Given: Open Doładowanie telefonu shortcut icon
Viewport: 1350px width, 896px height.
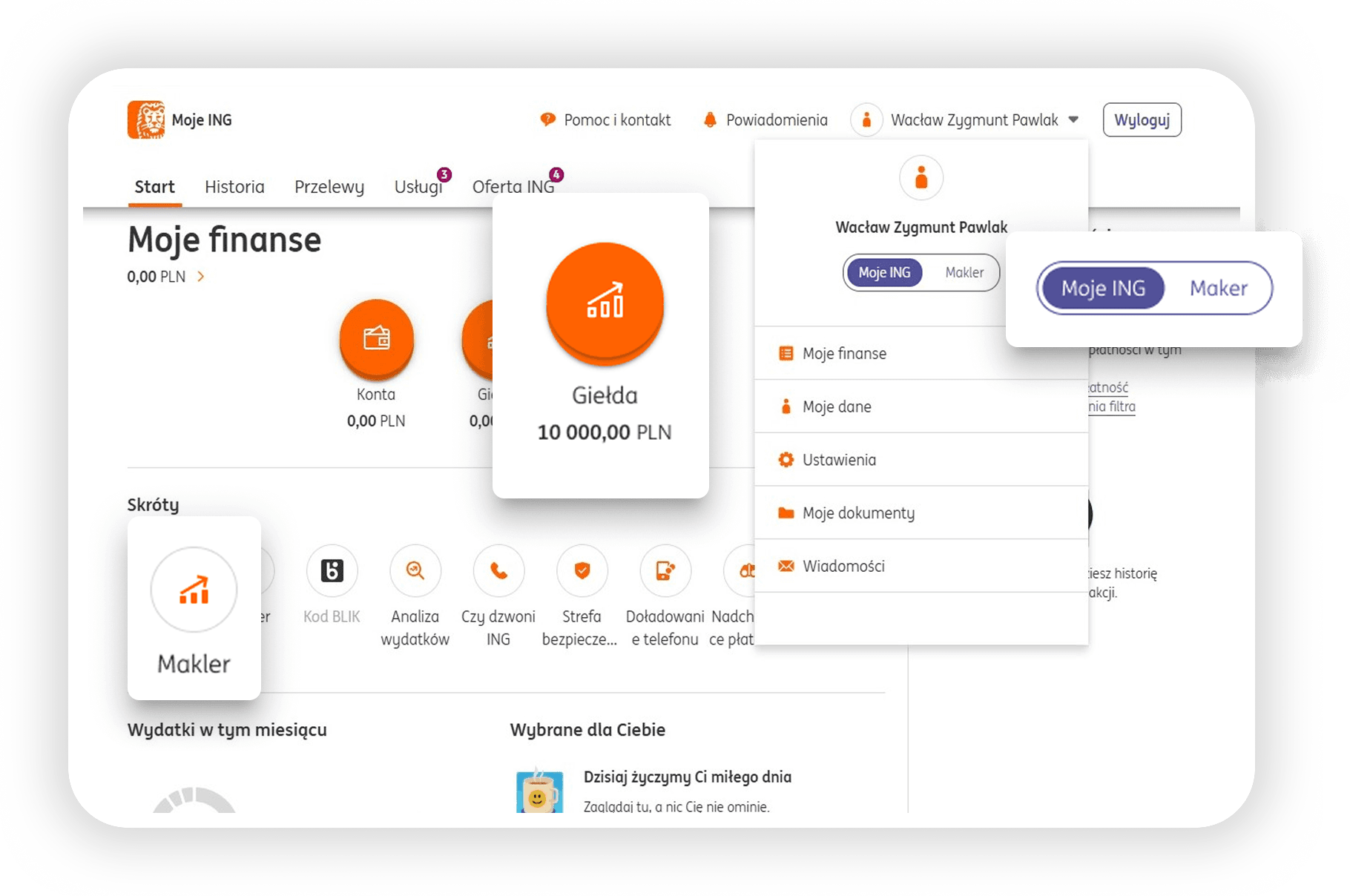Looking at the screenshot, I should 665,571.
